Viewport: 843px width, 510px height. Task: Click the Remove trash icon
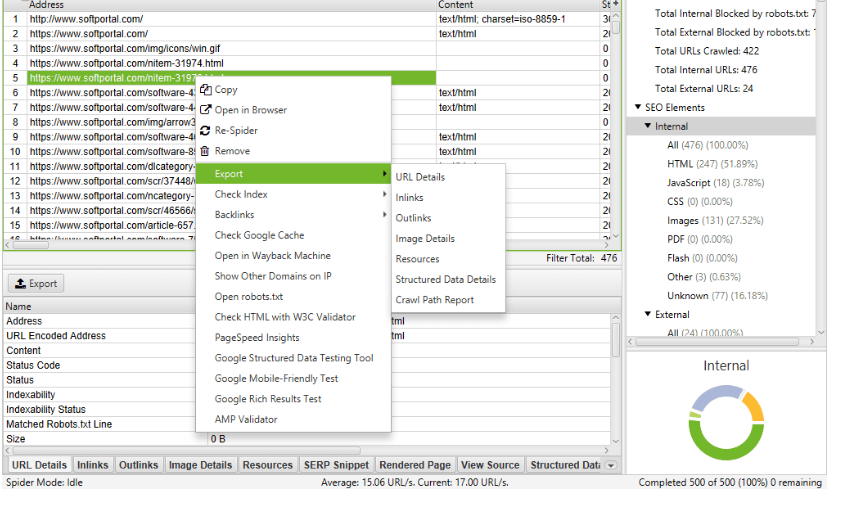(x=205, y=151)
